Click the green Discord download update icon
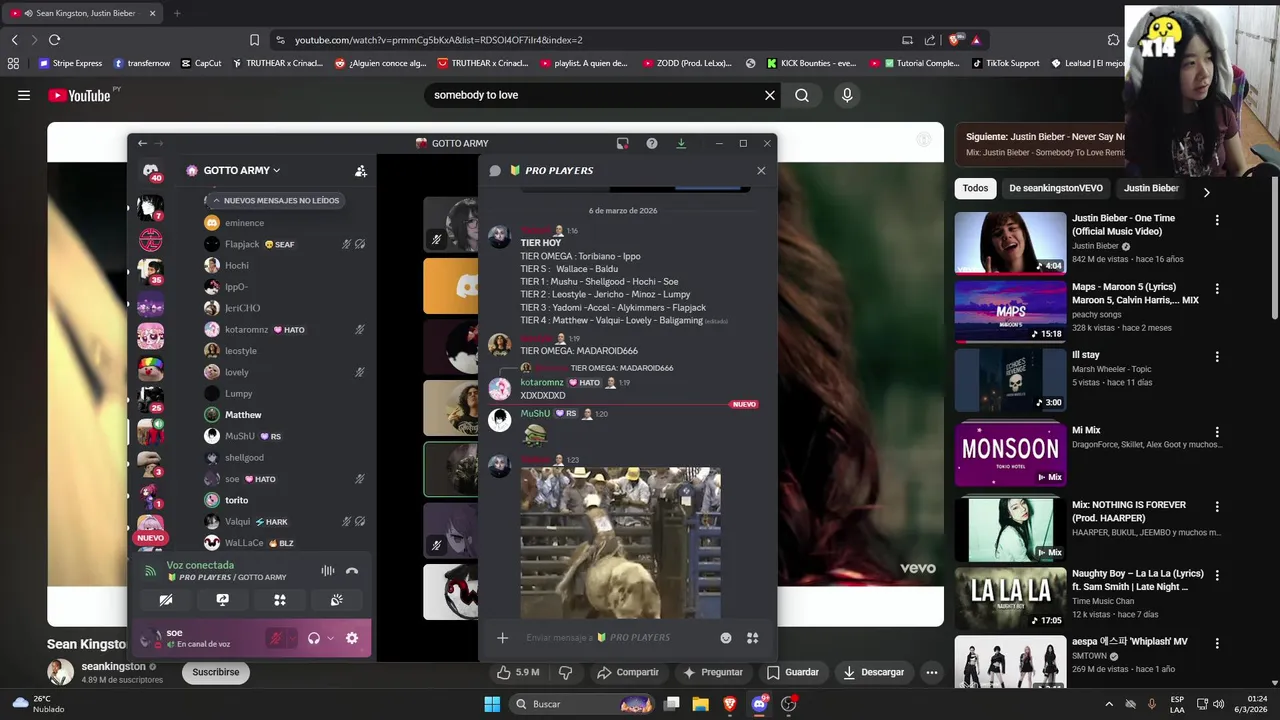Viewport: 1280px width, 720px height. (x=681, y=143)
